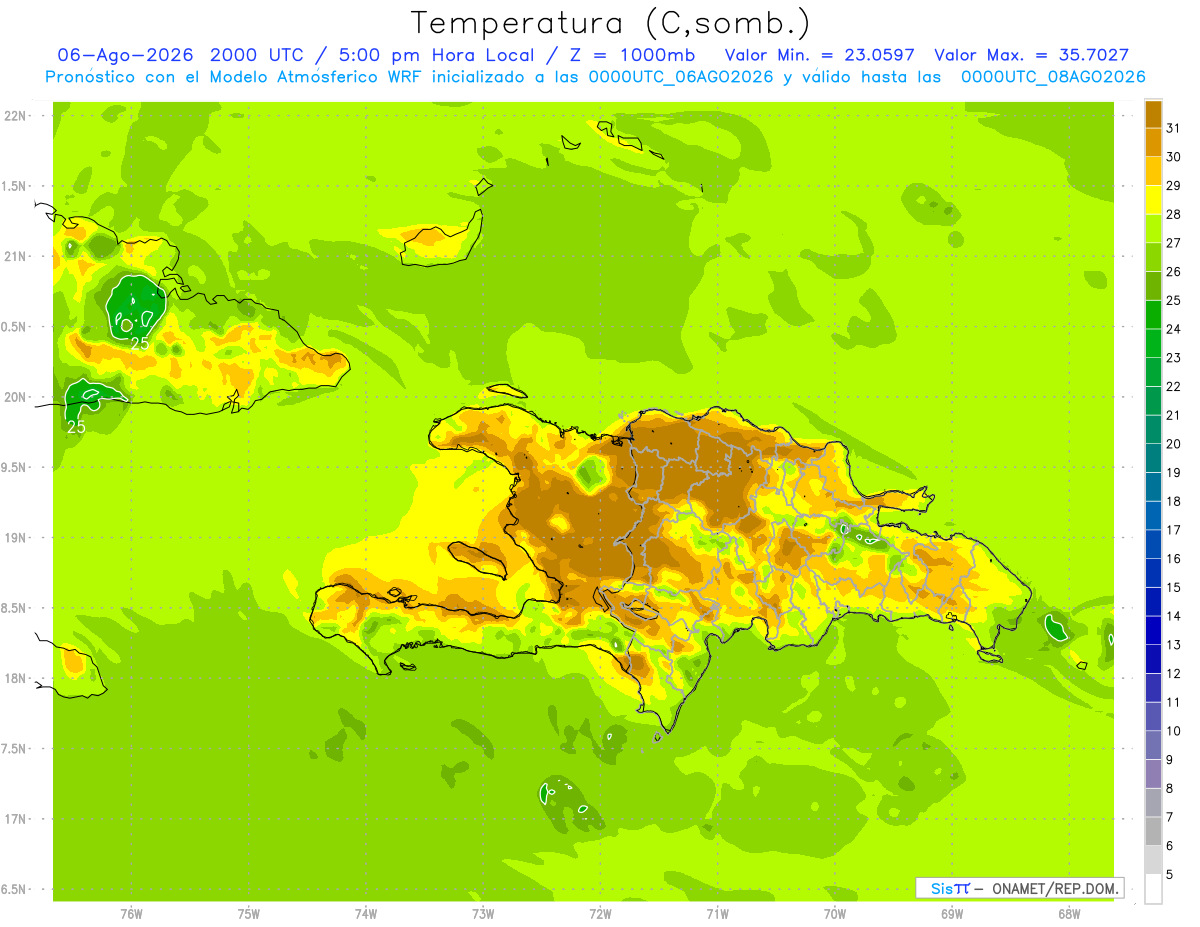Viewport: 1200px width, 927px height.
Task: Click the colorbar label 28
Action: click(1175, 214)
